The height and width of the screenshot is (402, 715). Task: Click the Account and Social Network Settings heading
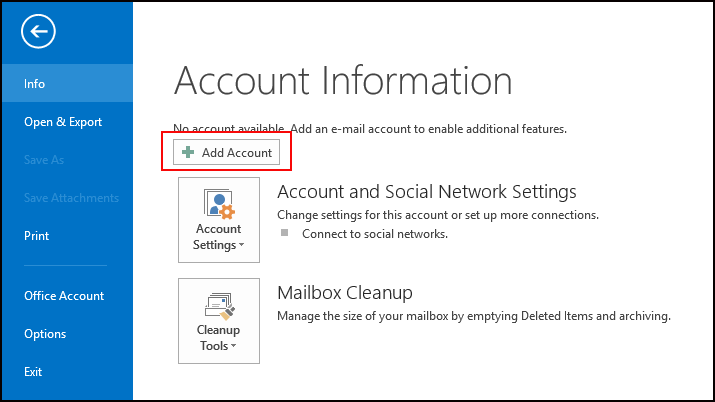[x=426, y=191]
